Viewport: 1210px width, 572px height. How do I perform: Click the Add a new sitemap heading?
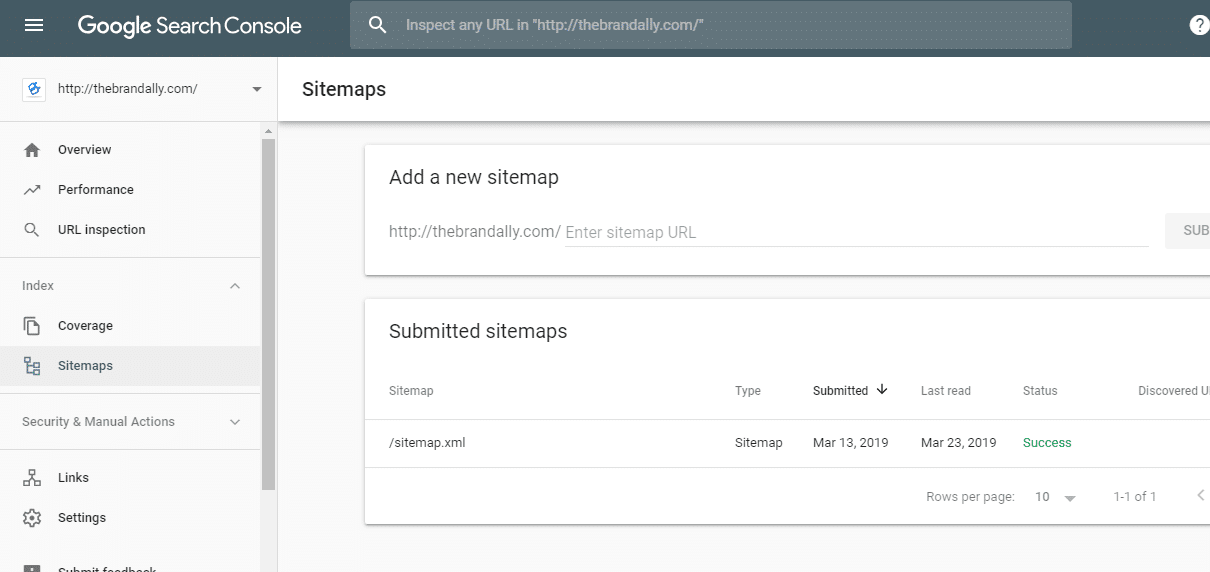(474, 178)
